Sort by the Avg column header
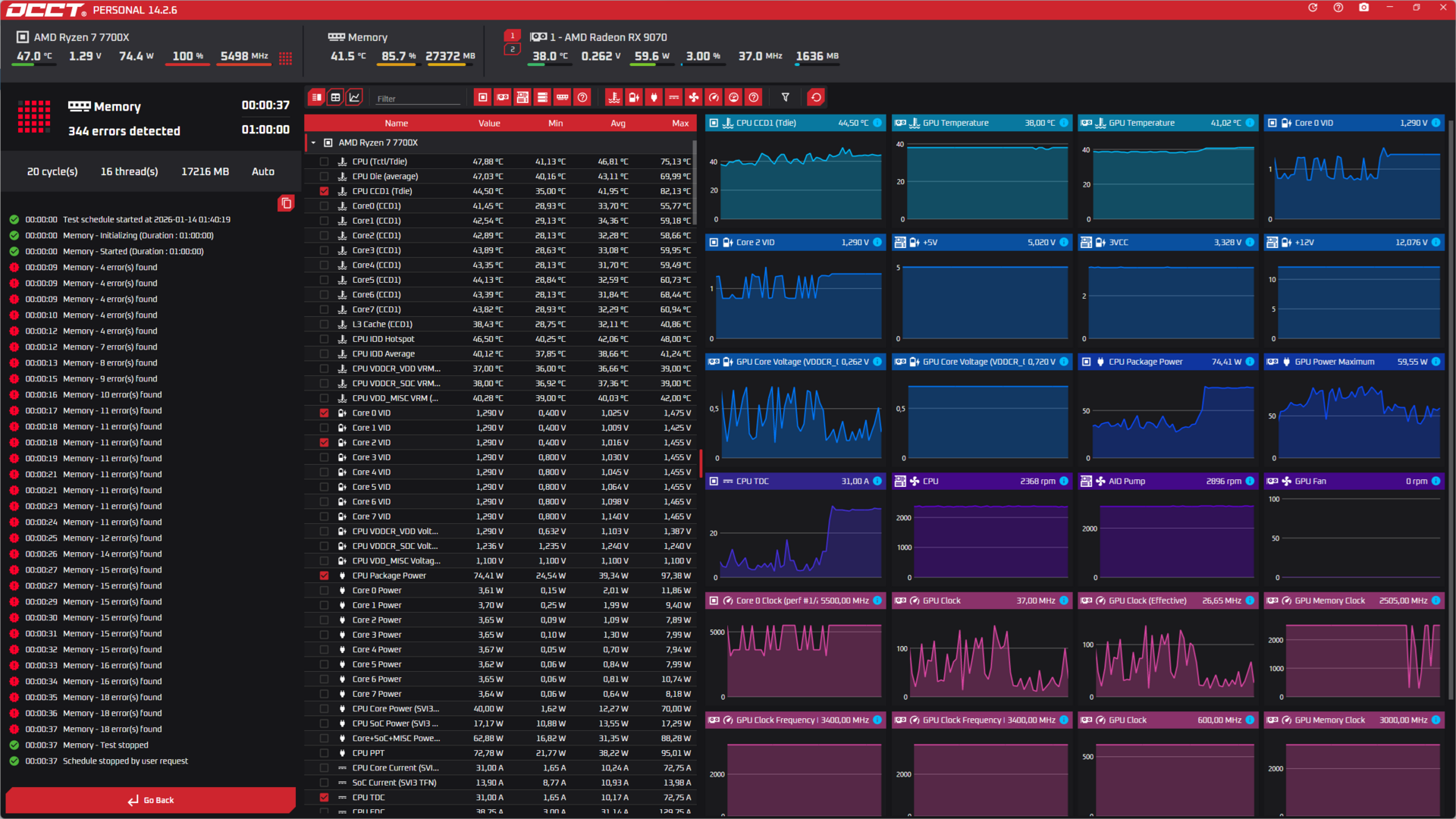The image size is (1456, 819). pyautogui.click(x=618, y=124)
